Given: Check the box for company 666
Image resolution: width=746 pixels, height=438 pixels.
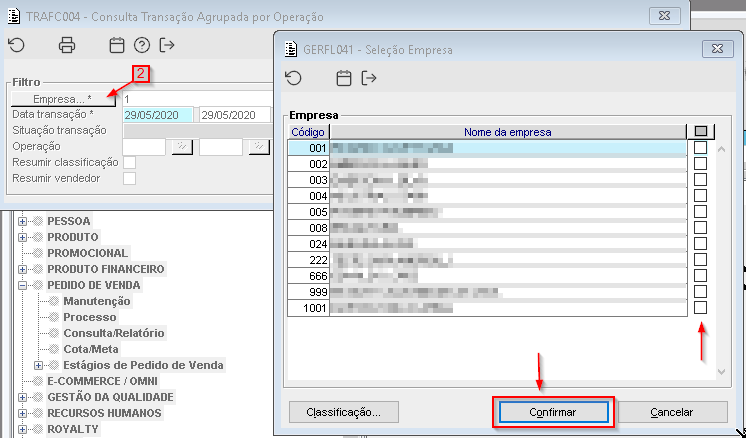Looking at the screenshot, I should (700, 276).
